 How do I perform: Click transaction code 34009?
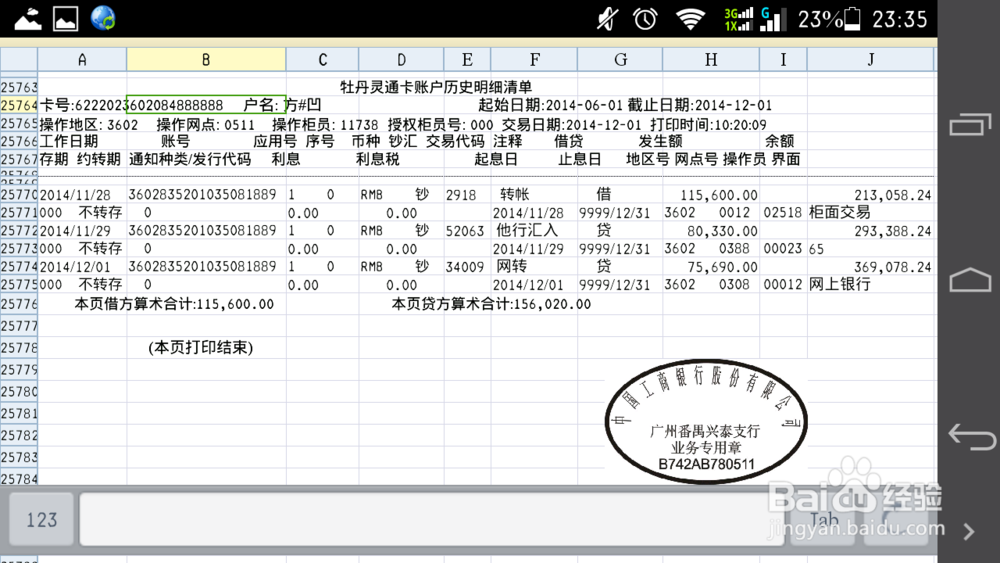click(x=465, y=267)
